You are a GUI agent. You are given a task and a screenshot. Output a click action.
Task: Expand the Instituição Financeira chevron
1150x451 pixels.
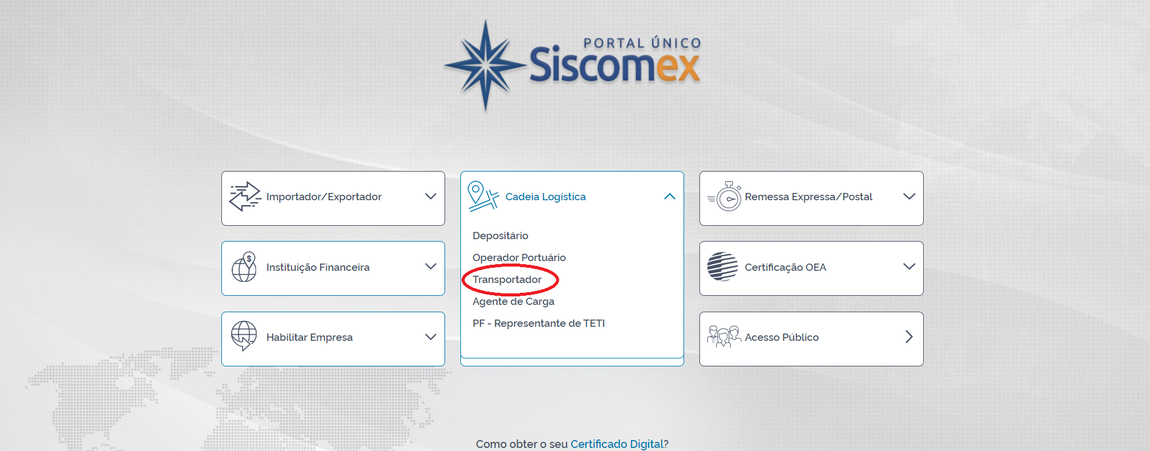click(x=431, y=267)
